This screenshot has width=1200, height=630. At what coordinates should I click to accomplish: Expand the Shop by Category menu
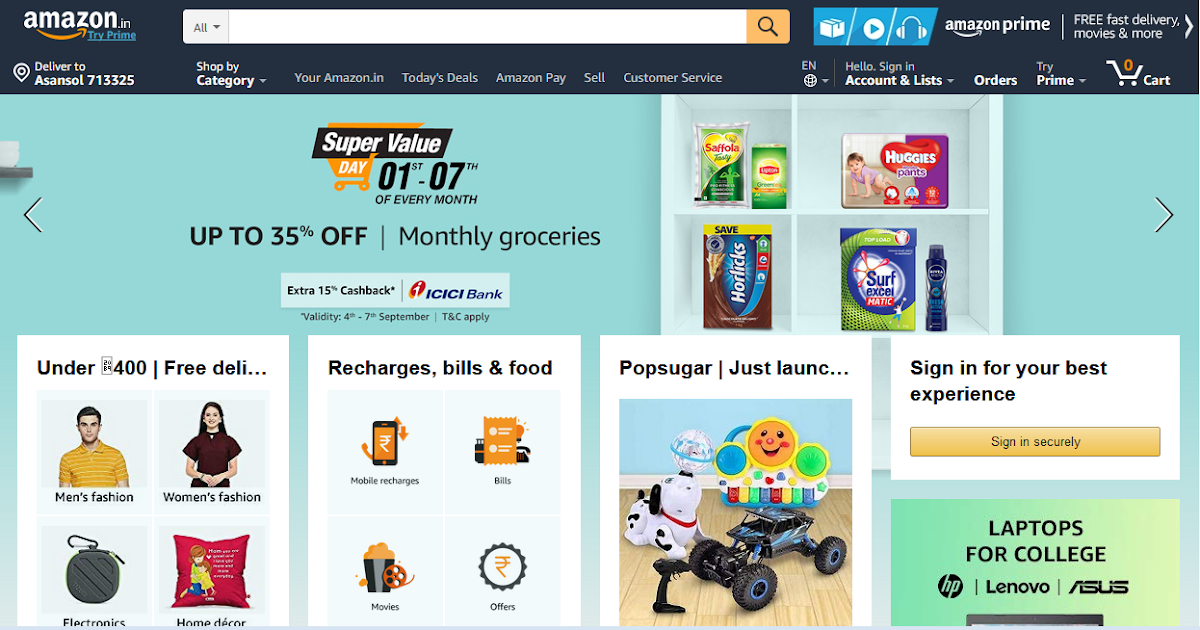pos(231,74)
